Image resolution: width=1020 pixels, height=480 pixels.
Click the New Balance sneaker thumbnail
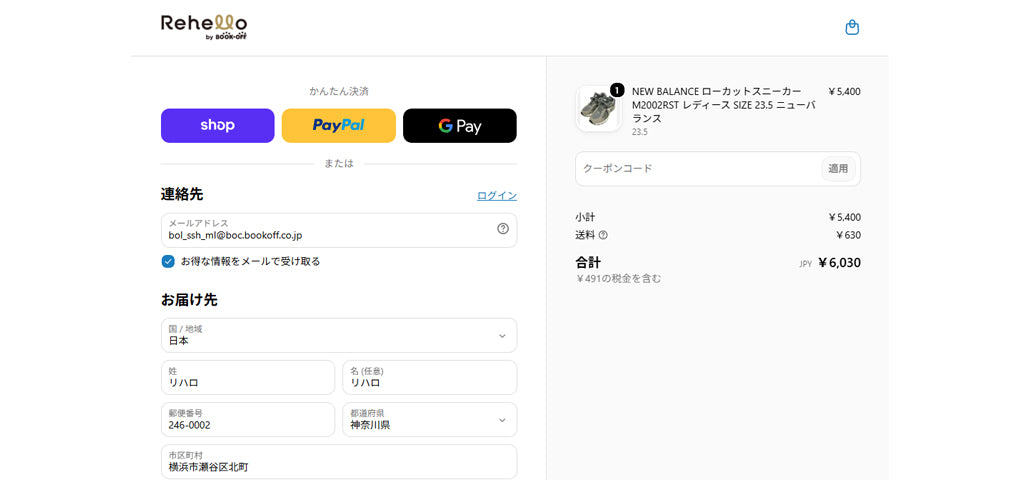[x=598, y=109]
